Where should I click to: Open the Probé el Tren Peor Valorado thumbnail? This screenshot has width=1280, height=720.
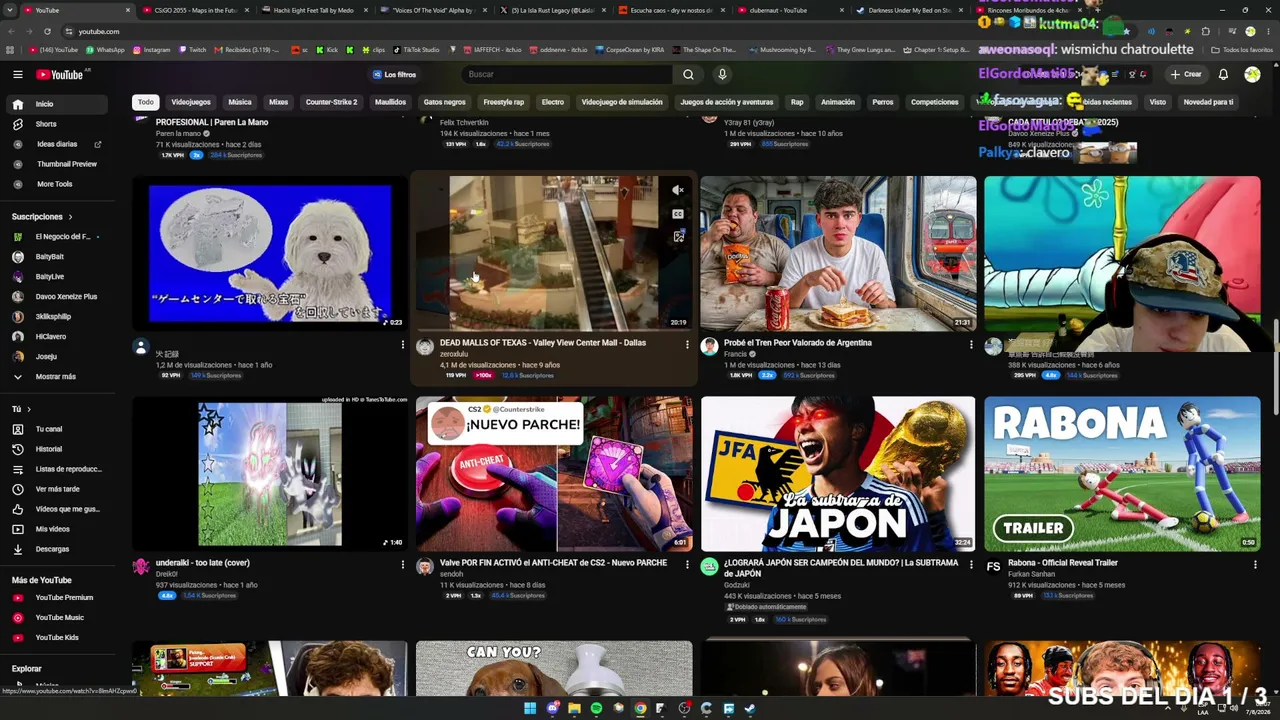pos(838,254)
